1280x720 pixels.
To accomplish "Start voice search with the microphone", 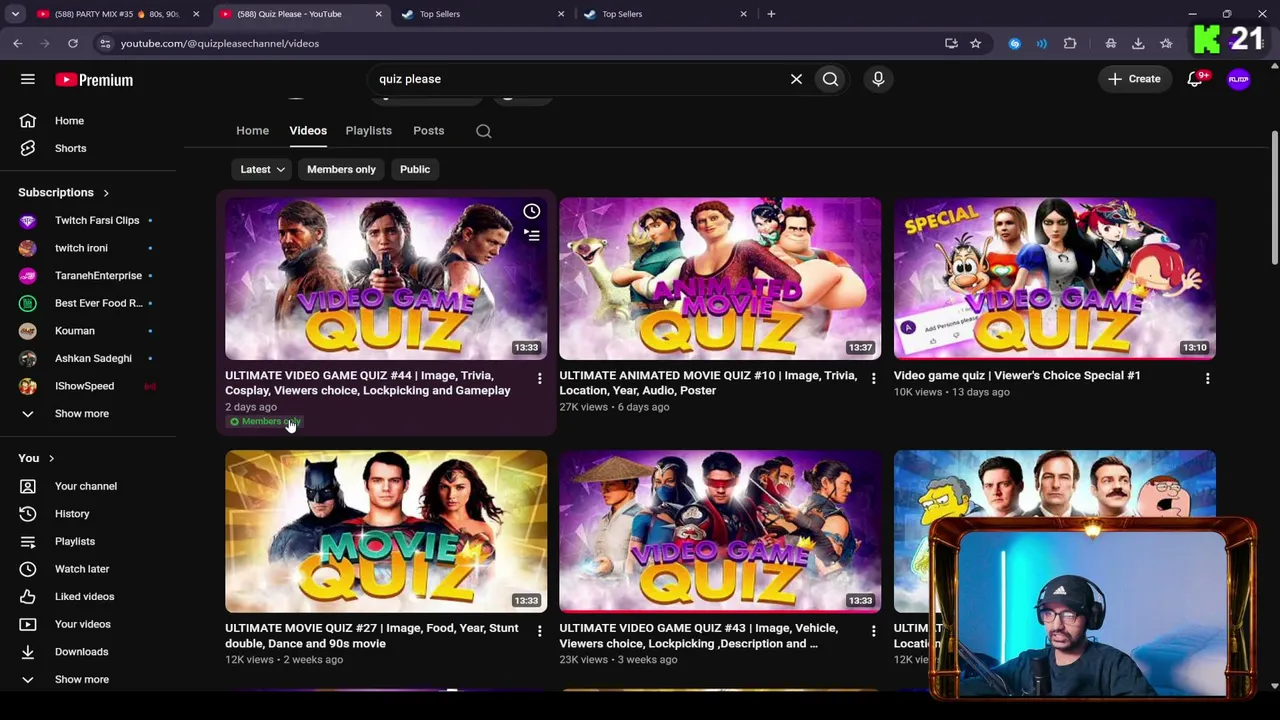I will tap(878, 79).
